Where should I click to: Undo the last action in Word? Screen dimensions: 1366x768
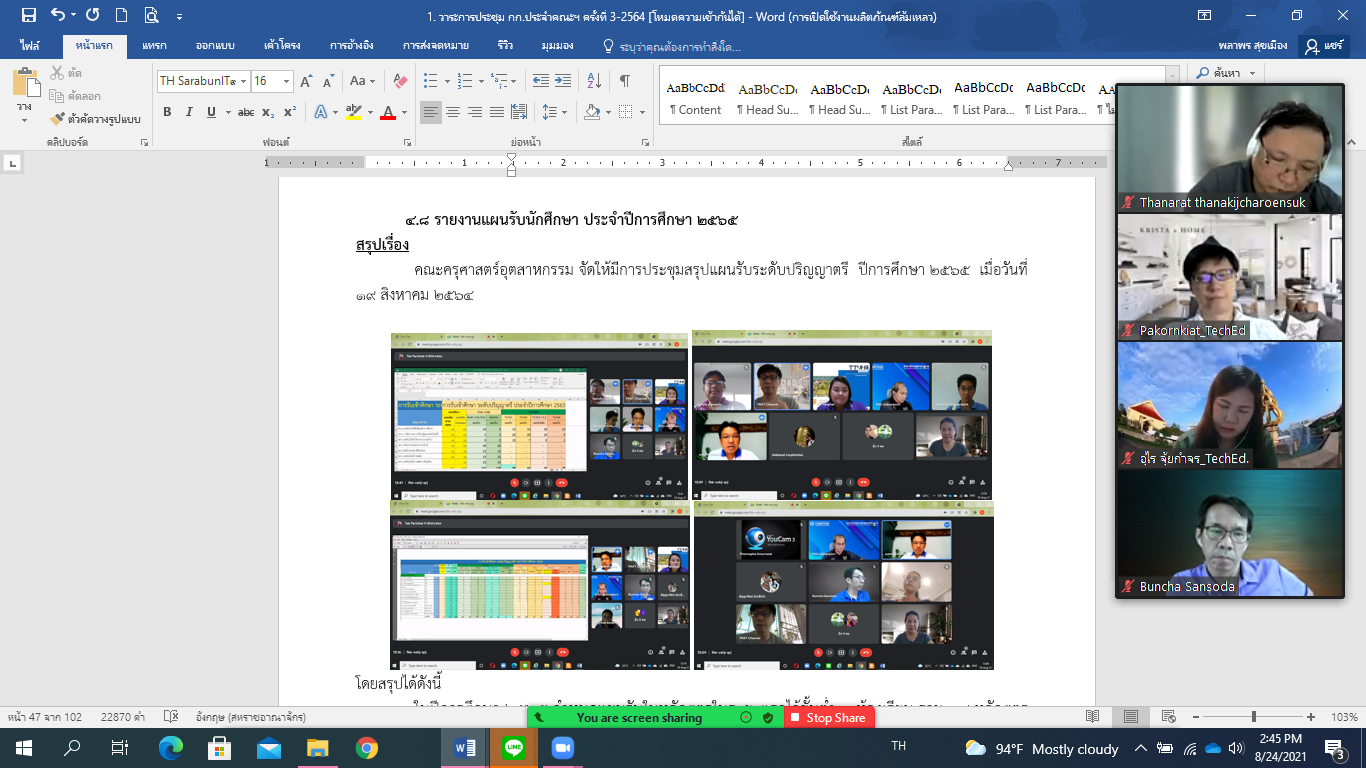(x=58, y=15)
